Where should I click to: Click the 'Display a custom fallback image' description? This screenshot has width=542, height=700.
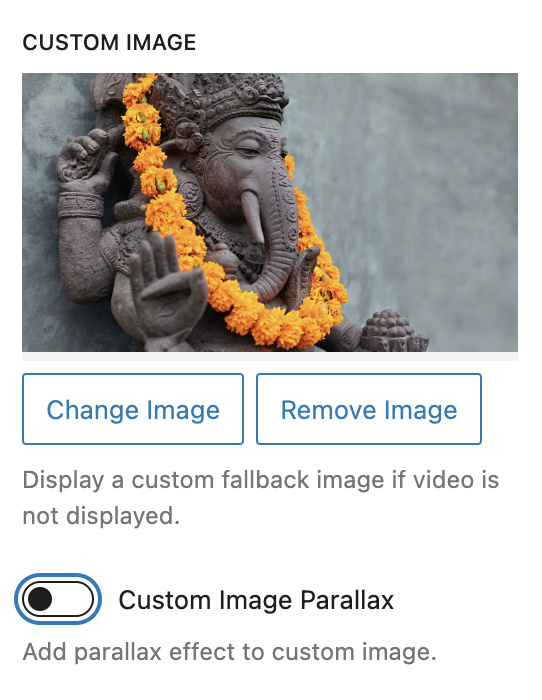click(261, 498)
